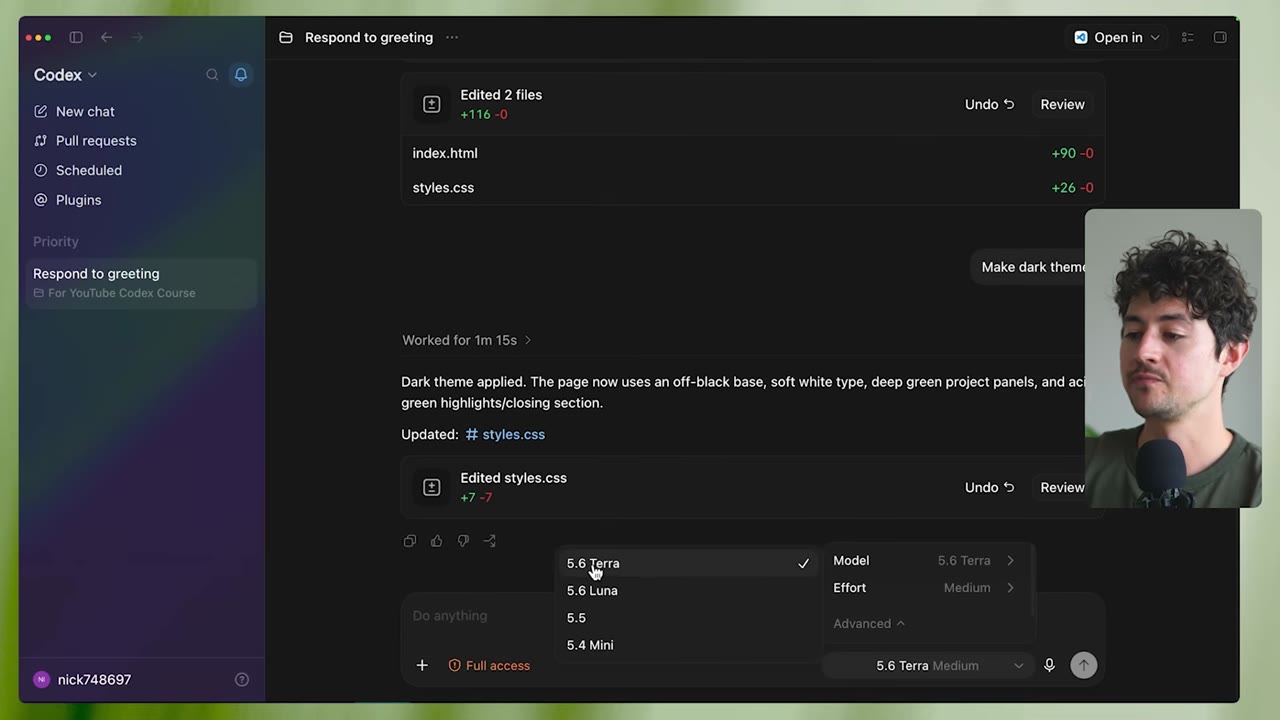Open help question mark icon
The width and height of the screenshot is (1280, 720).
241,680
